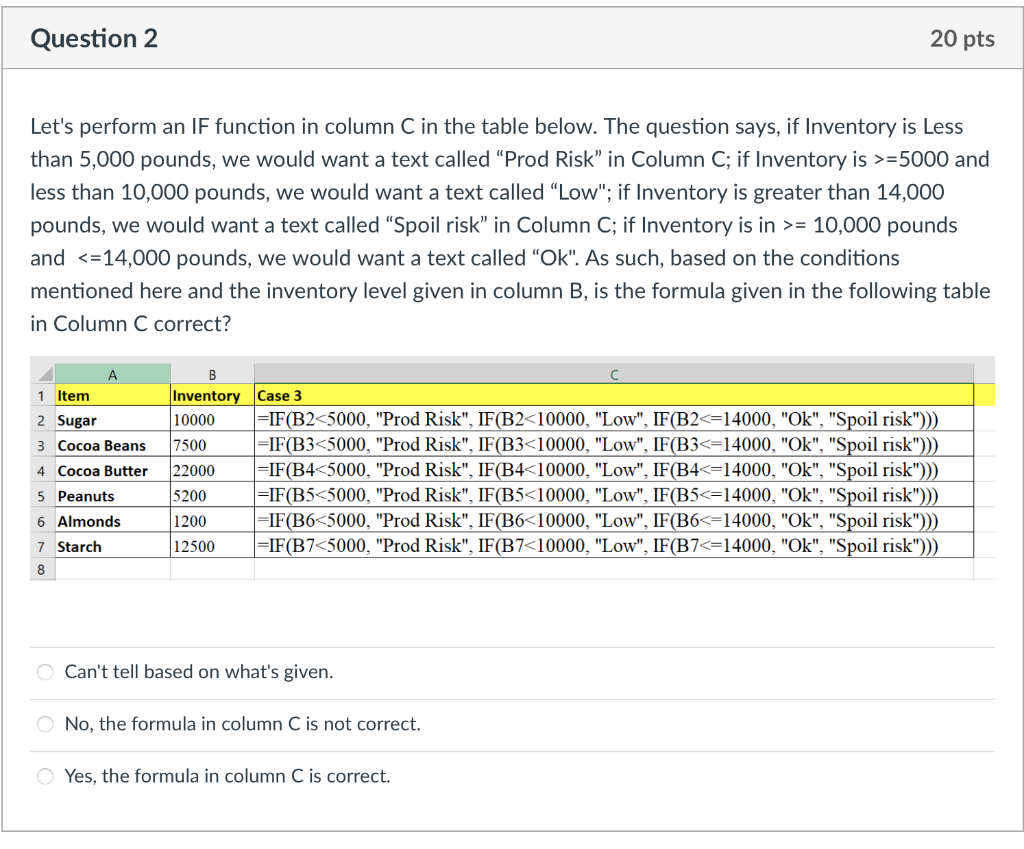
Task: Click the "Almonds" cell
Action: click(112, 521)
